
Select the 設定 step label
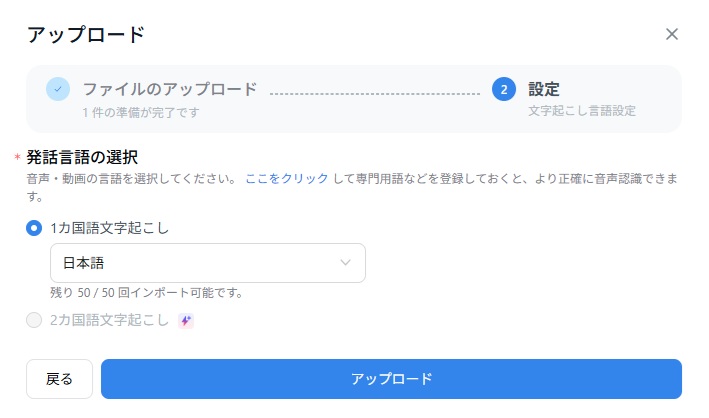pyautogui.click(x=544, y=89)
